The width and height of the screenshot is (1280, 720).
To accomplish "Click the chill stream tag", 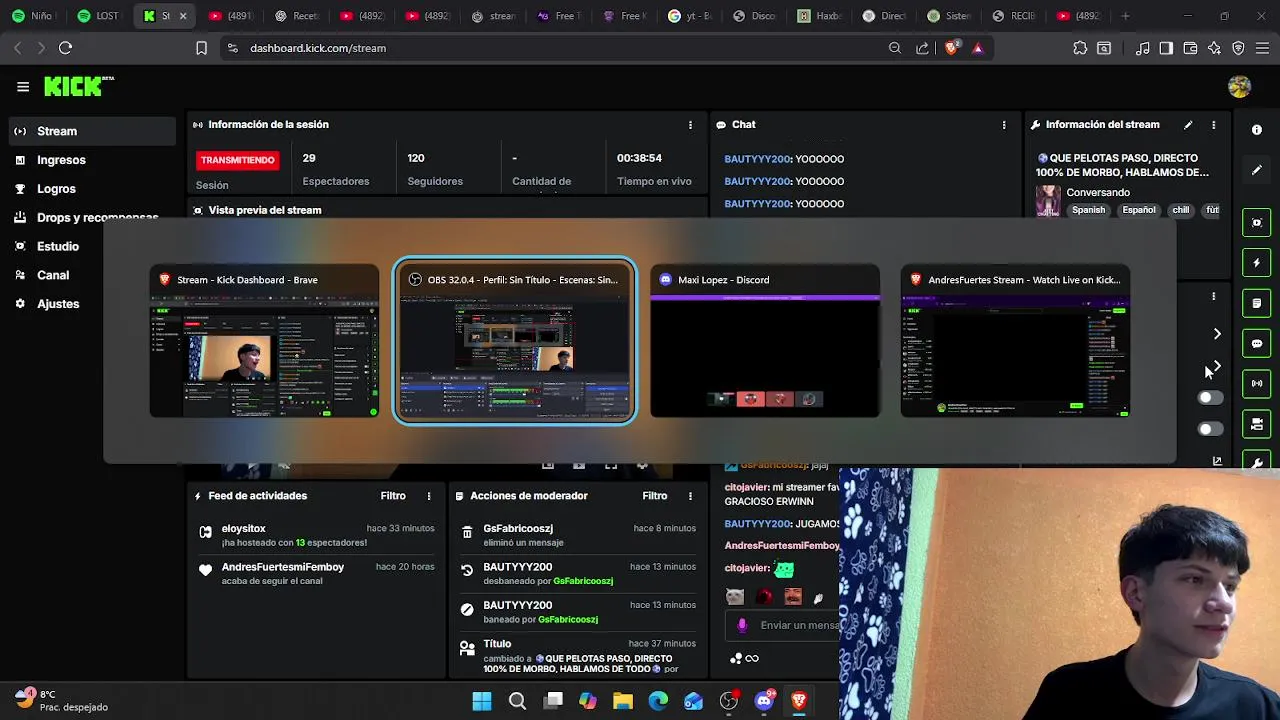I will click(1181, 210).
